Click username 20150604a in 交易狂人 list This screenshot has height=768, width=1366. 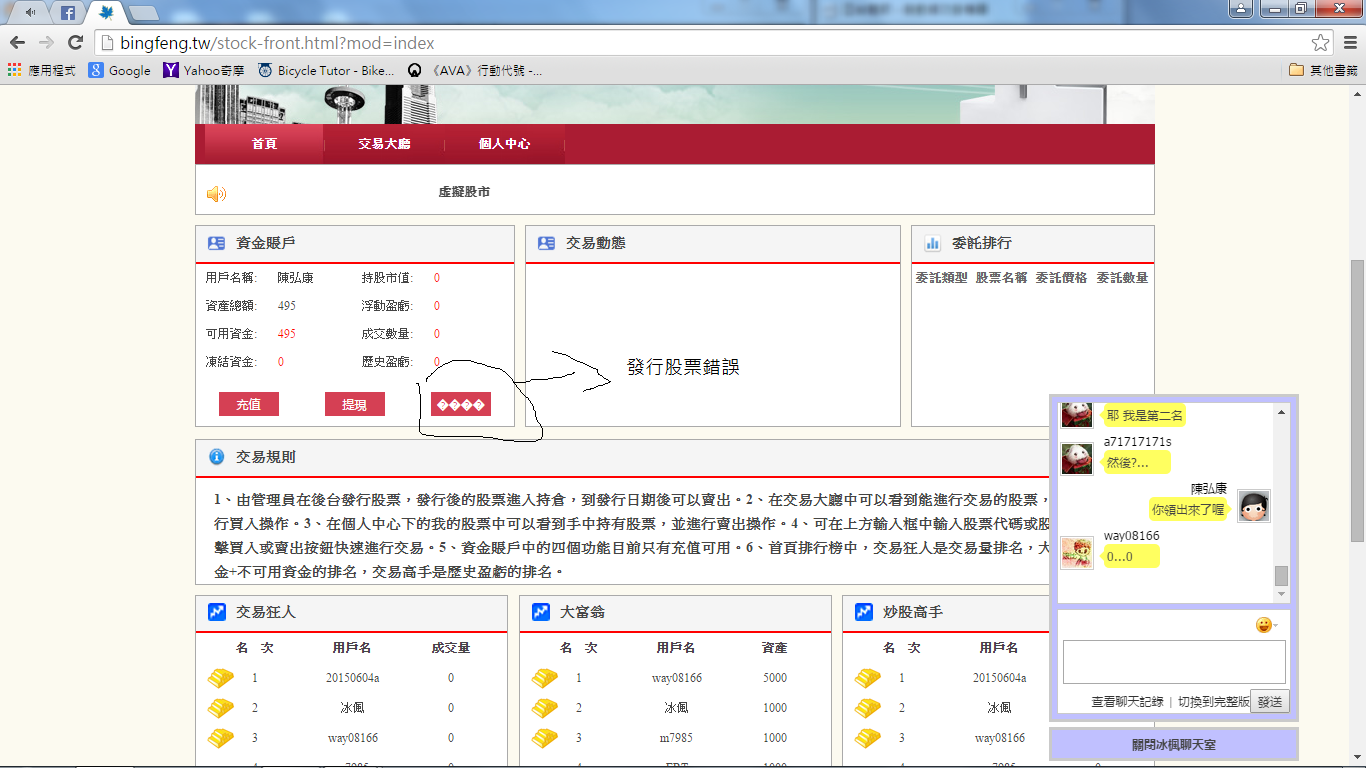click(x=352, y=678)
